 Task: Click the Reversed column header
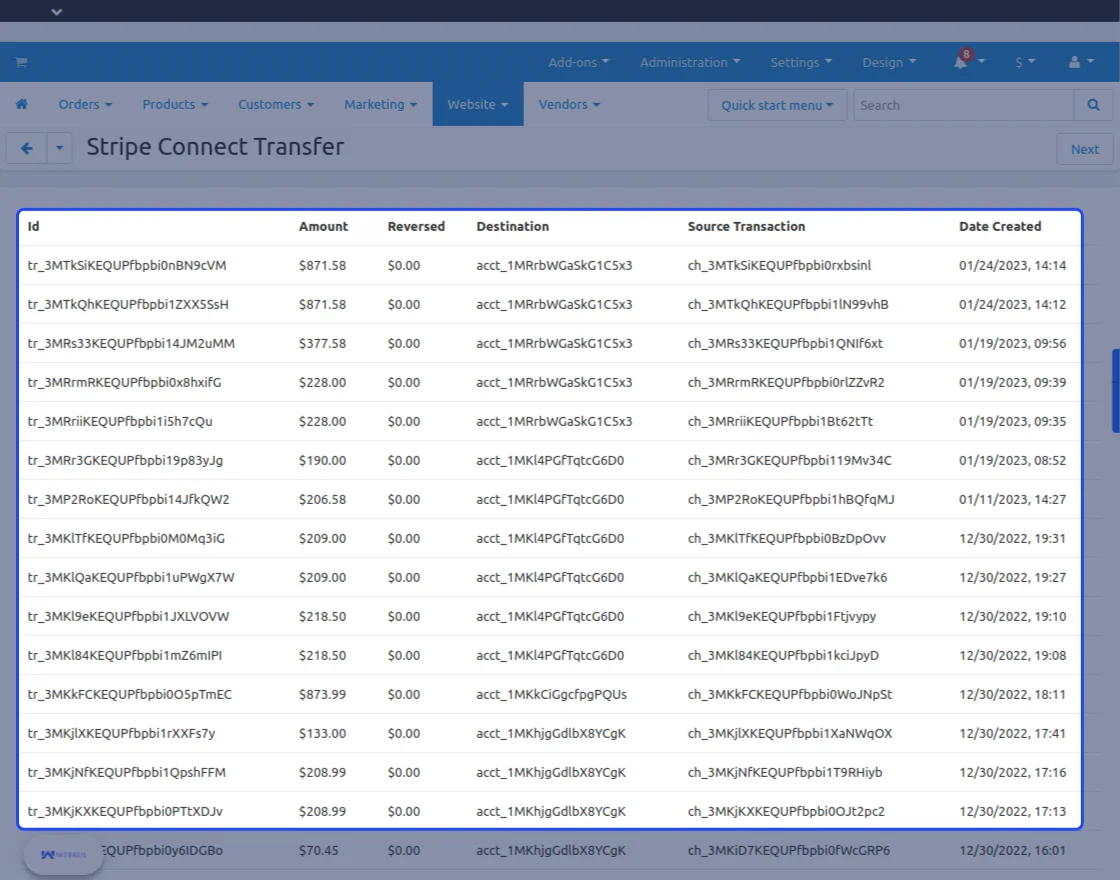click(416, 226)
